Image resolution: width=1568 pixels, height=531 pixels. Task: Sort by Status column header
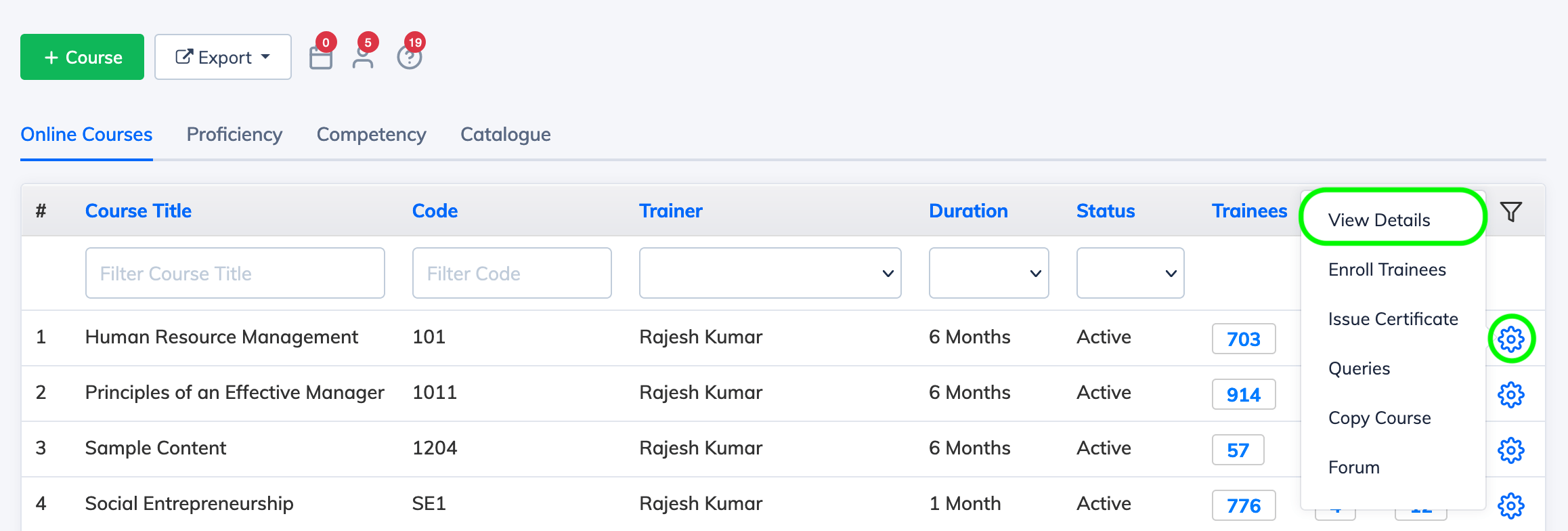tap(1106, 211)
